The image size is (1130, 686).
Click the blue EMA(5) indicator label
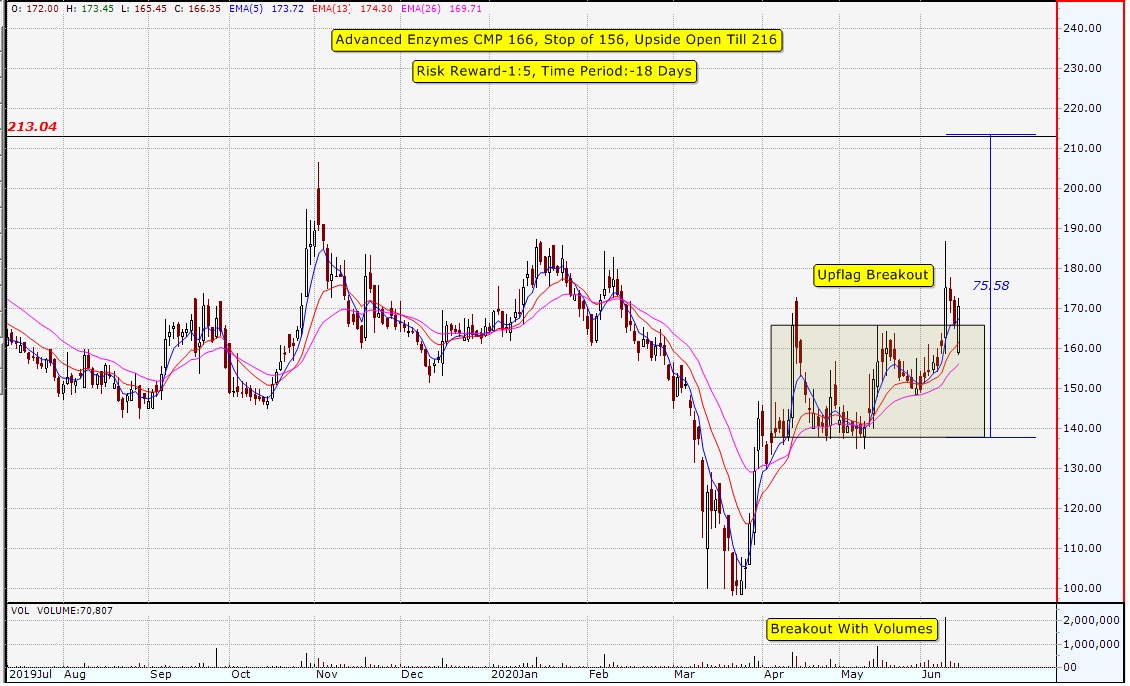pyautogui.click(x=263, y=8)
